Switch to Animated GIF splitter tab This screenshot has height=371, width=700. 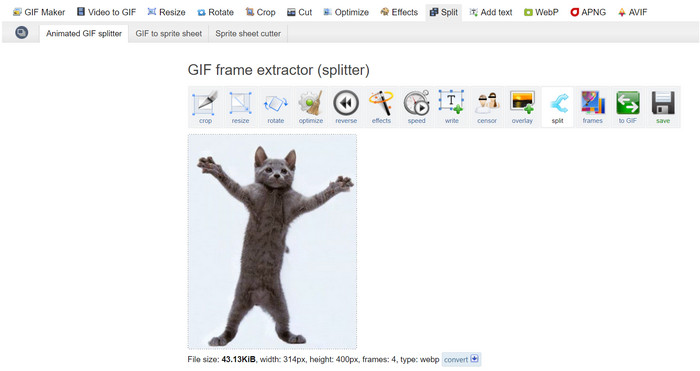[84, 33]
